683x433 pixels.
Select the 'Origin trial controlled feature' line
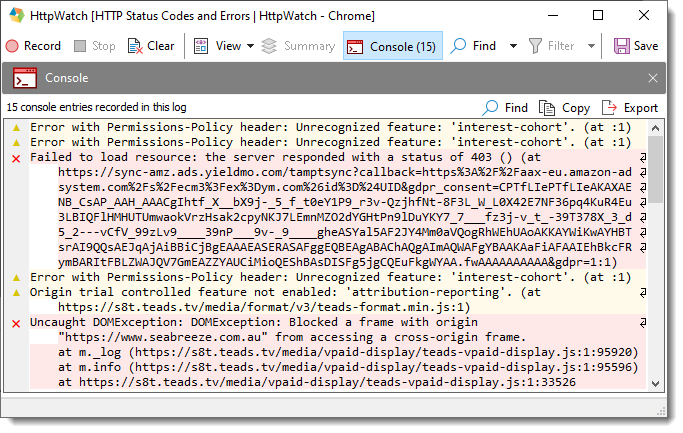pos(285,292)
